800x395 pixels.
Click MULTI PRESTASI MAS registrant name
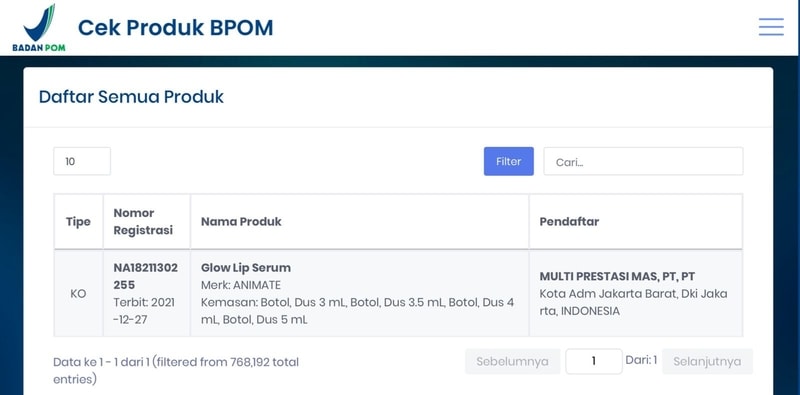click(x=617, y=277)
